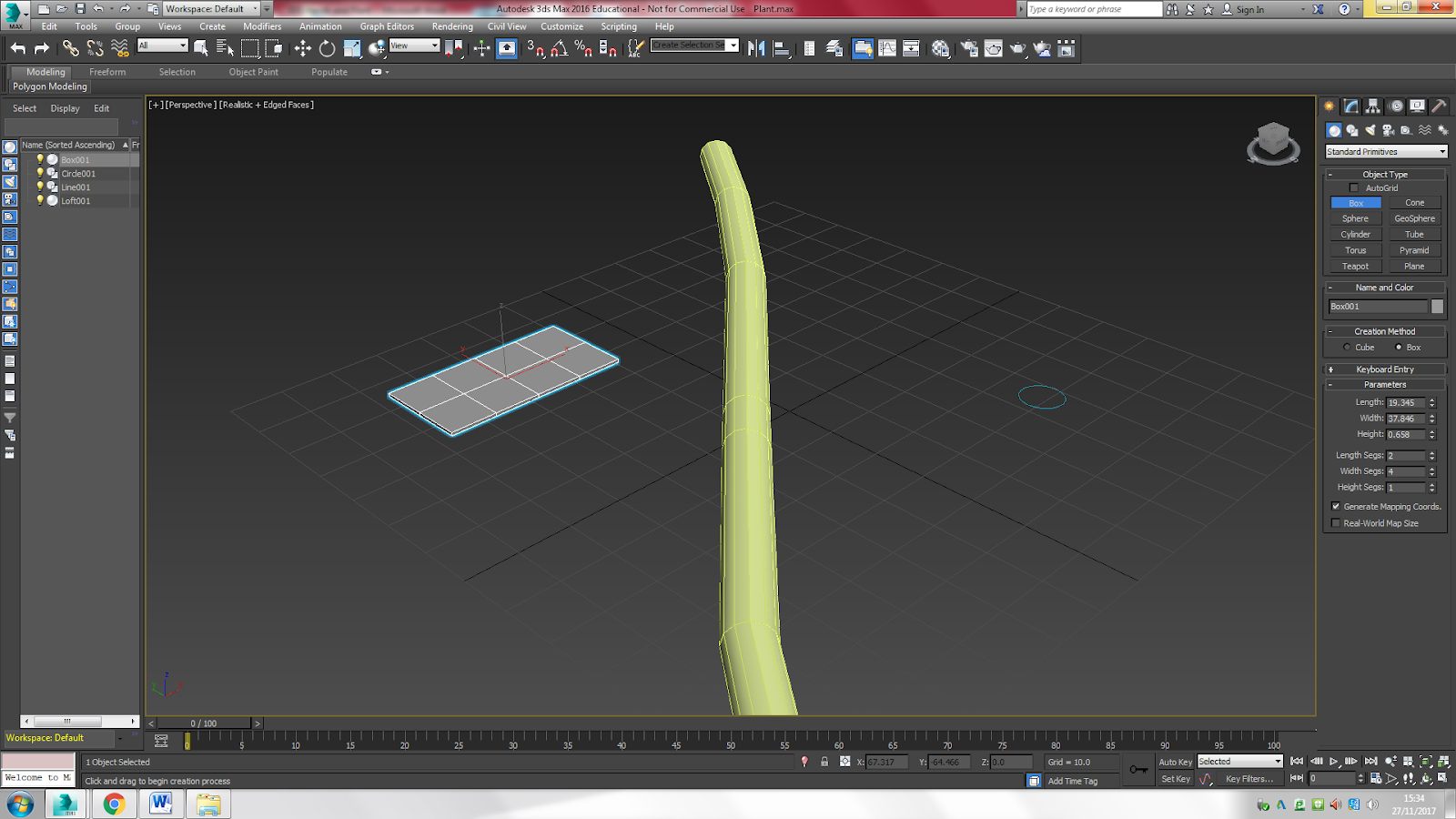Open the reference coordinate View dropdown
Screen dimensions: 1456x819
pyautogui.click(x=415, y=45)
